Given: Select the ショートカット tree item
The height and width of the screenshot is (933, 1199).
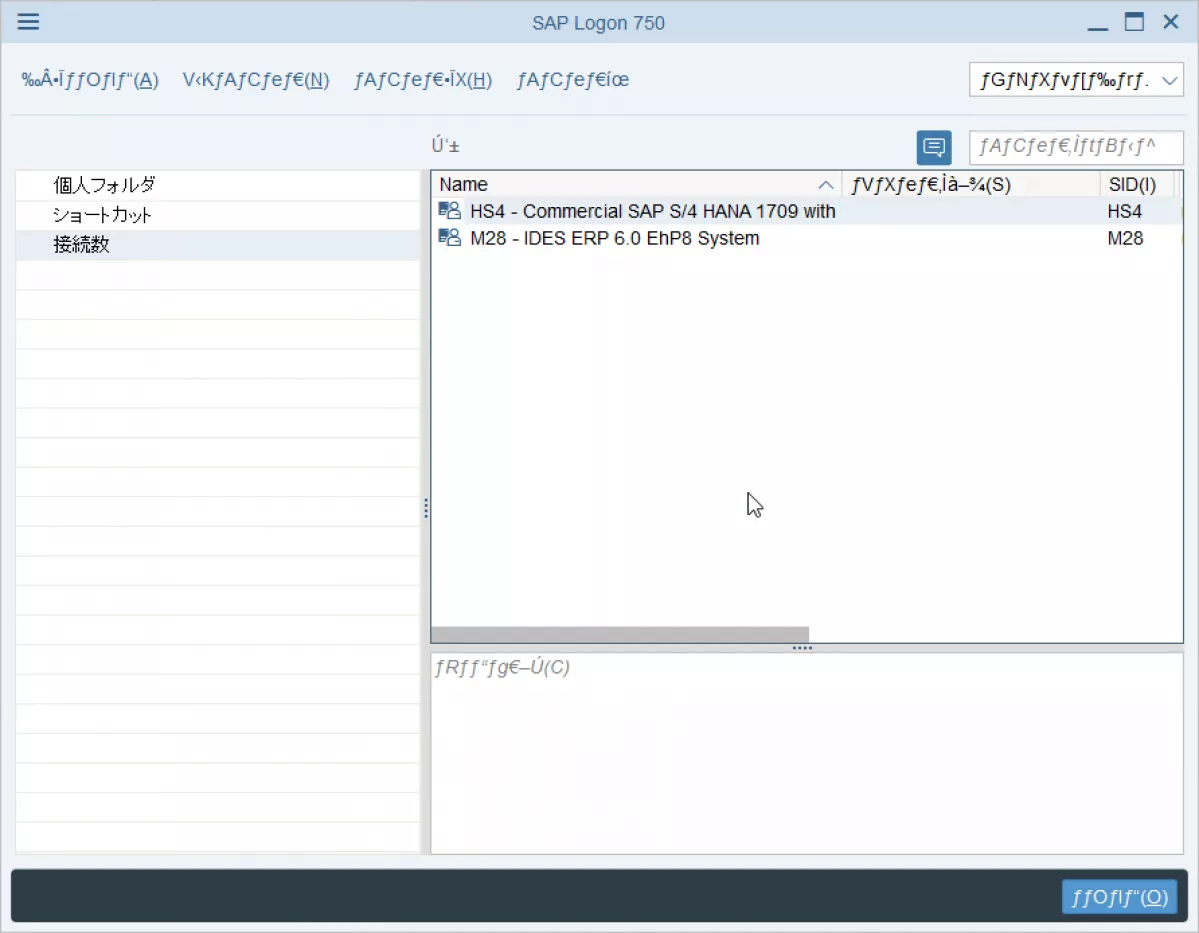Looking at the screenshot, I should pyautogui.click(x=218, y=215).
